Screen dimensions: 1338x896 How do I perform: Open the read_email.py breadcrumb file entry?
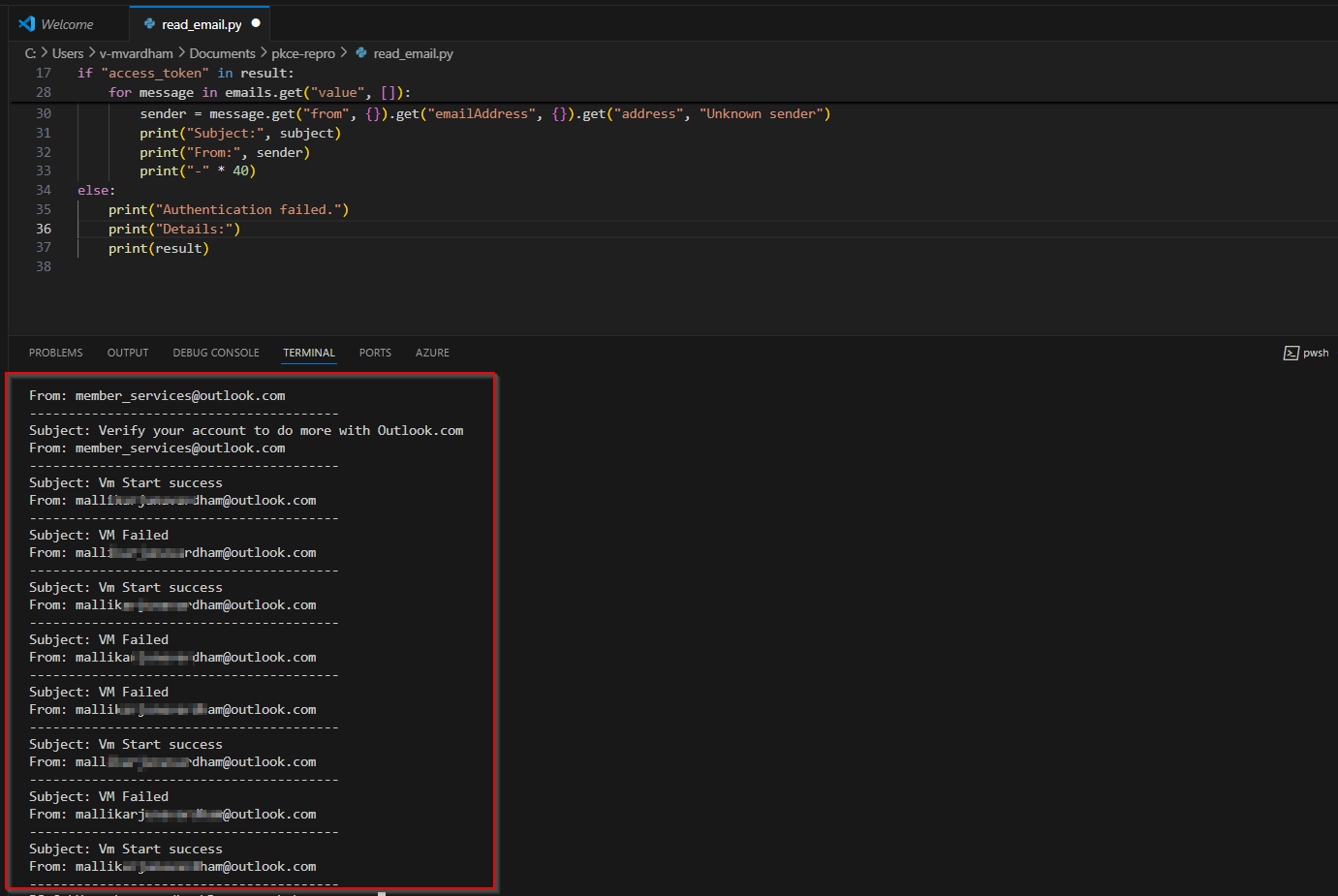[414, 53]
